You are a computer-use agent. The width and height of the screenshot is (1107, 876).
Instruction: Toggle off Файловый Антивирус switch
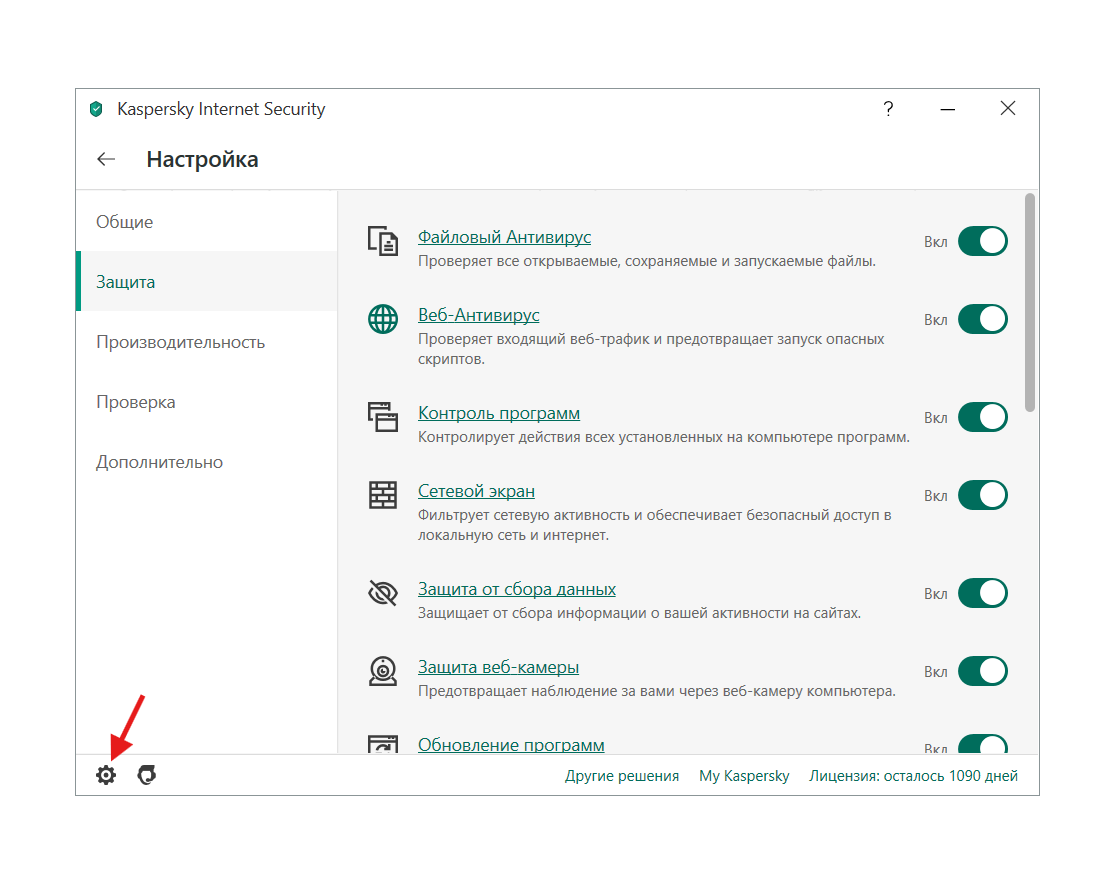click(983, 241)
